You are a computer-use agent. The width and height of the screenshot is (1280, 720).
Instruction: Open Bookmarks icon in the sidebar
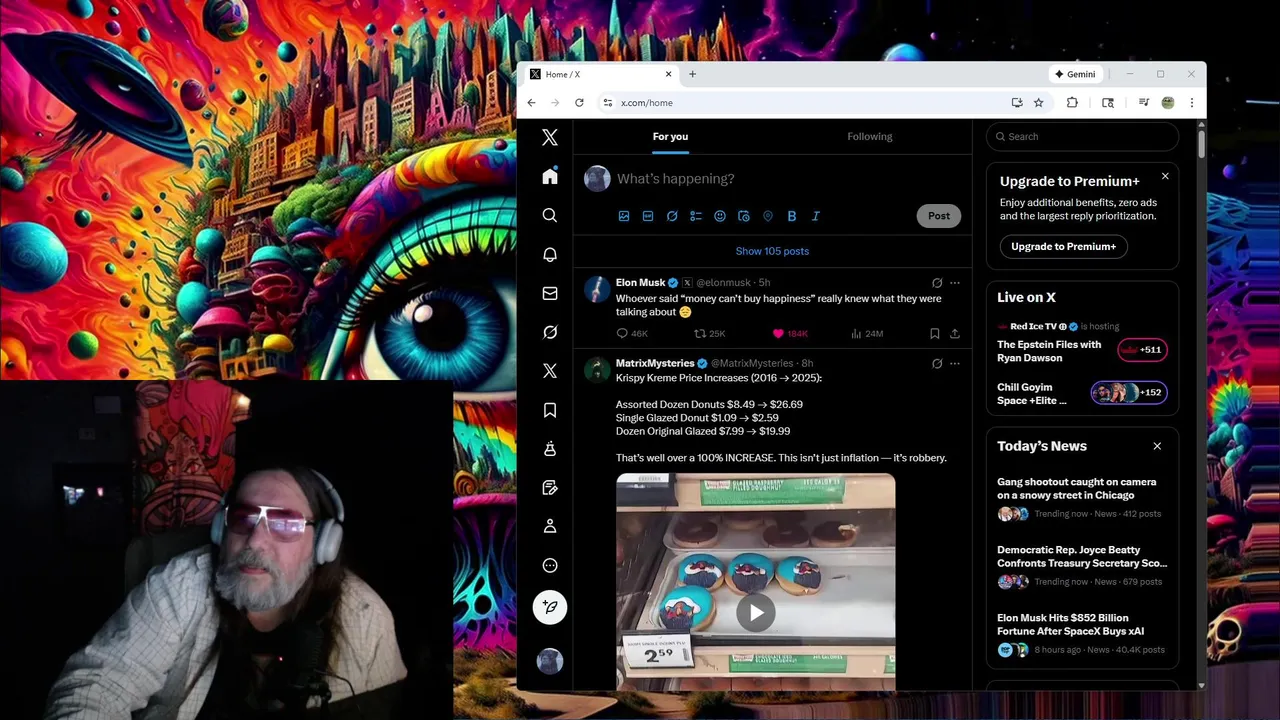point(550,410)
